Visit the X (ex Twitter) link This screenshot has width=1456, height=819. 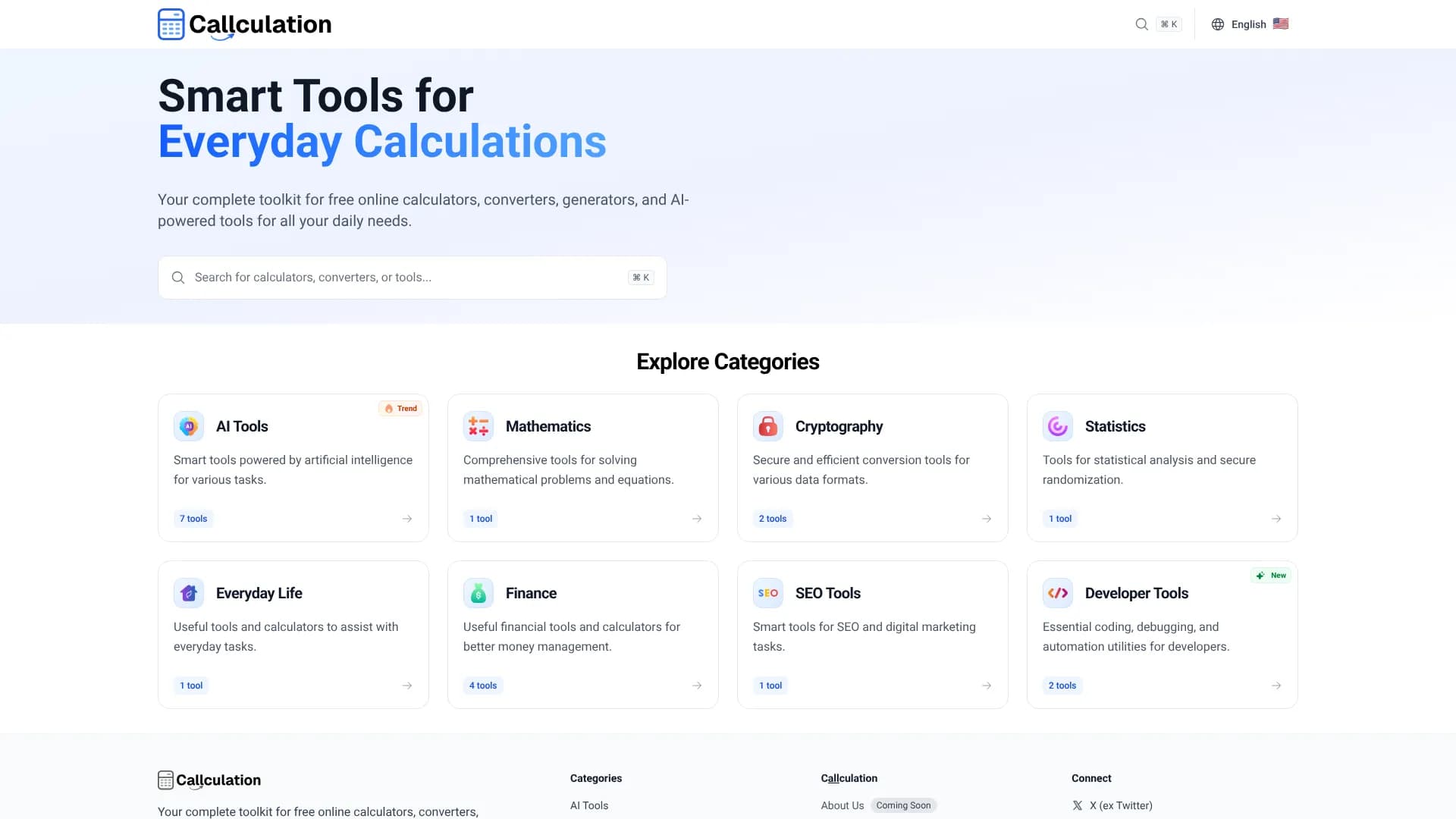pos(1120,805)
